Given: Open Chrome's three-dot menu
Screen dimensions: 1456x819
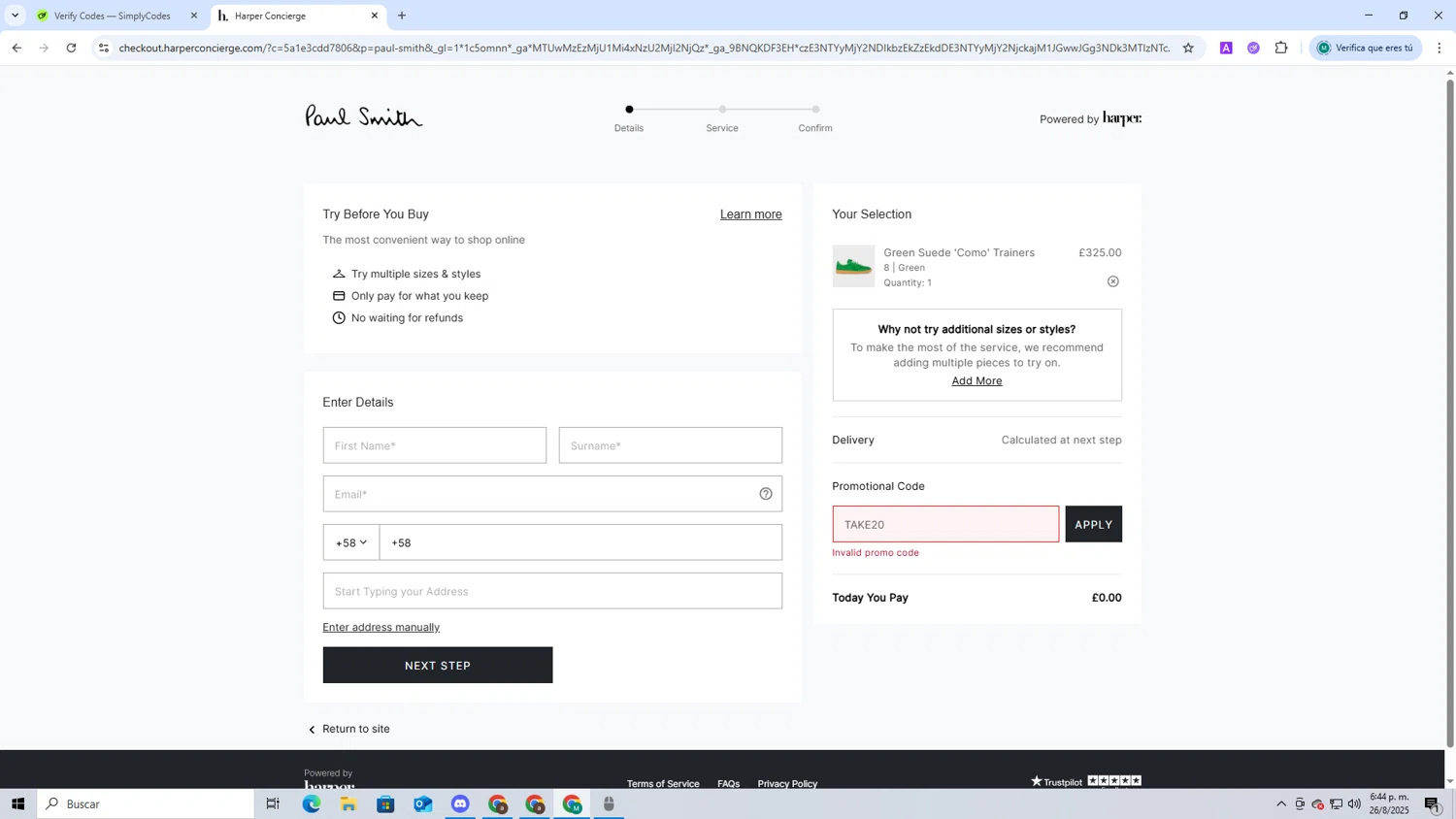Looking at the screenshot, I should 1439,48.
